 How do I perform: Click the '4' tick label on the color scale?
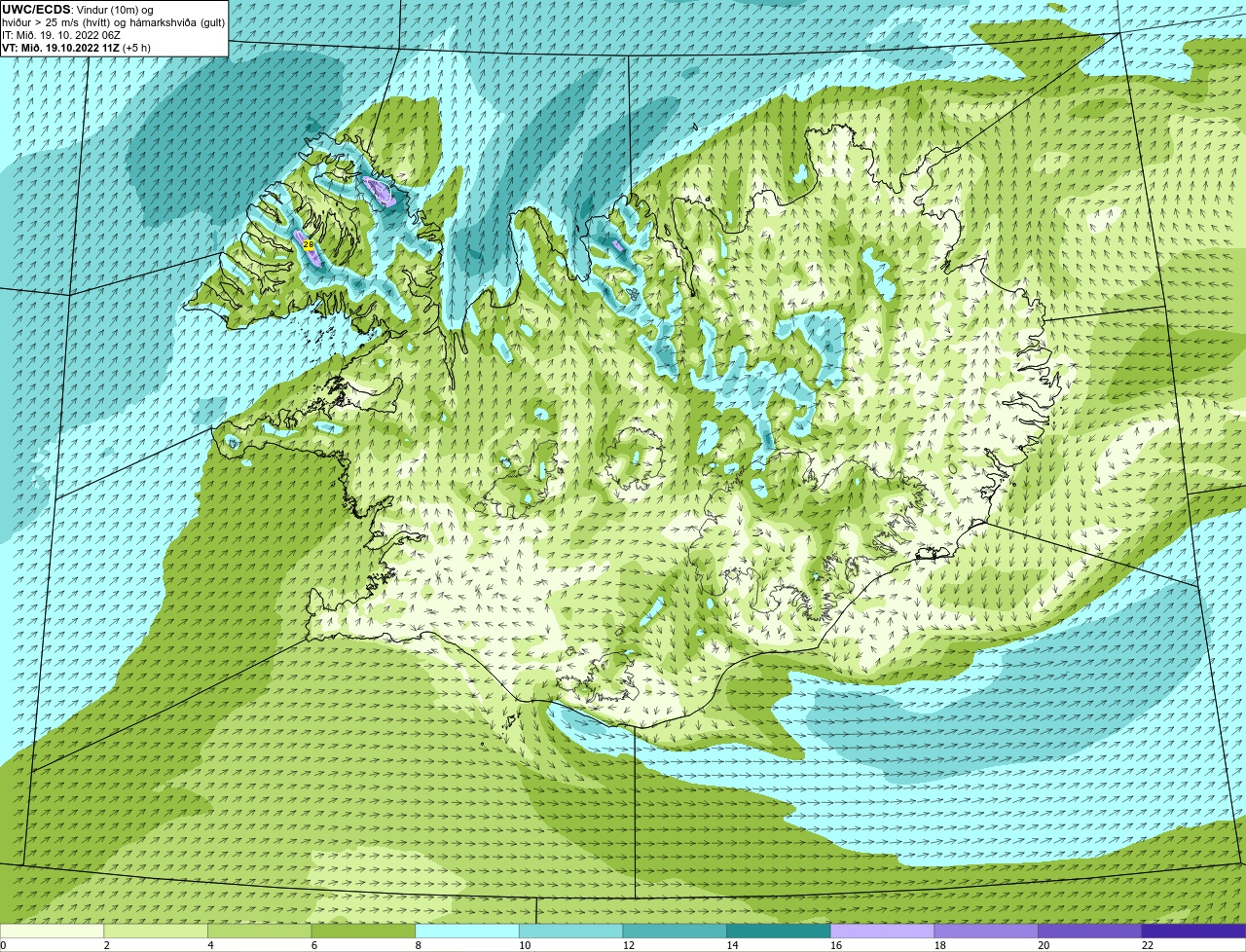pyautogui.click(x=210, y=945)
